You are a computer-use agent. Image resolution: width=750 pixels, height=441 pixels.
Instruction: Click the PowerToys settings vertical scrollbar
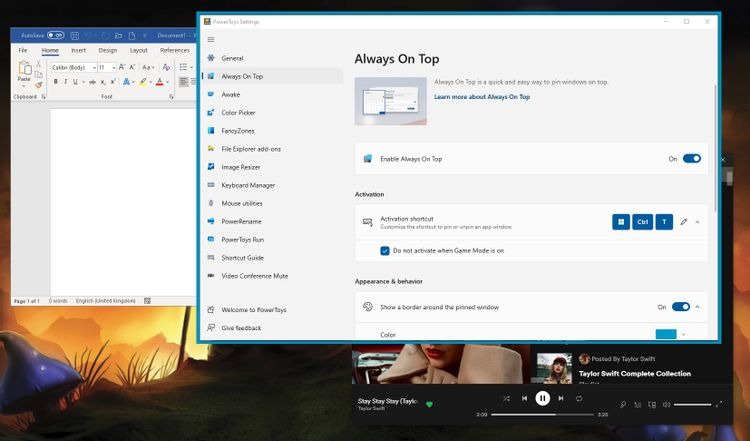(716, 148)
